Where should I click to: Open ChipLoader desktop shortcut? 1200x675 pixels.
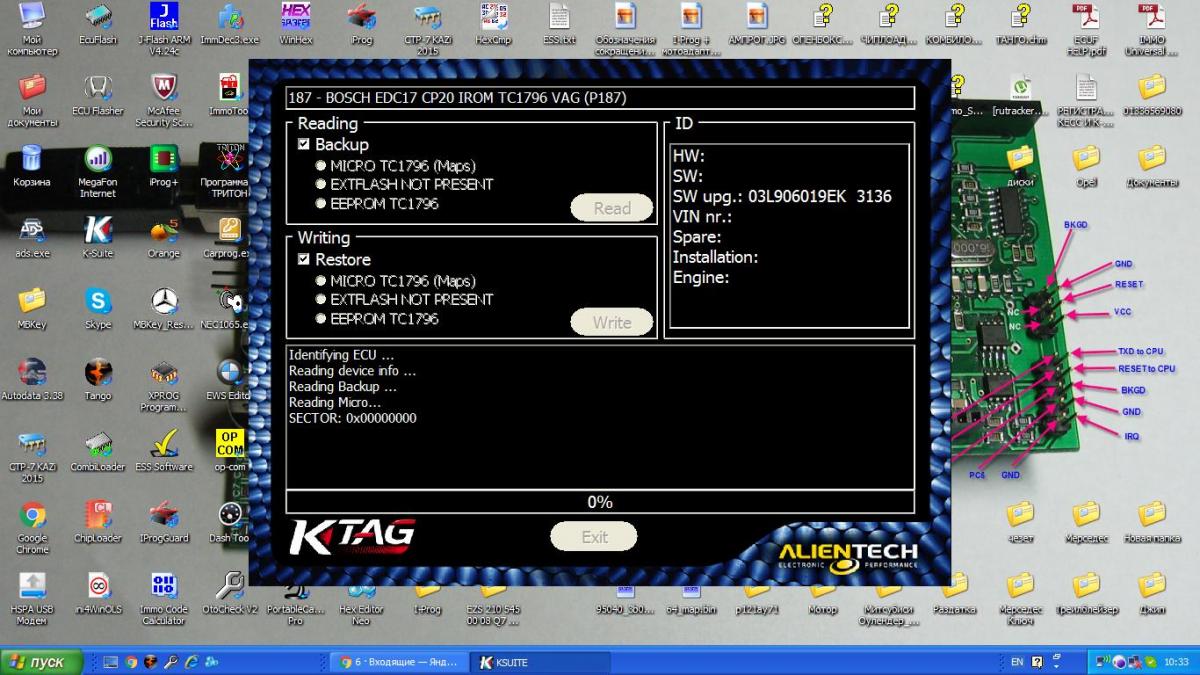98,521
